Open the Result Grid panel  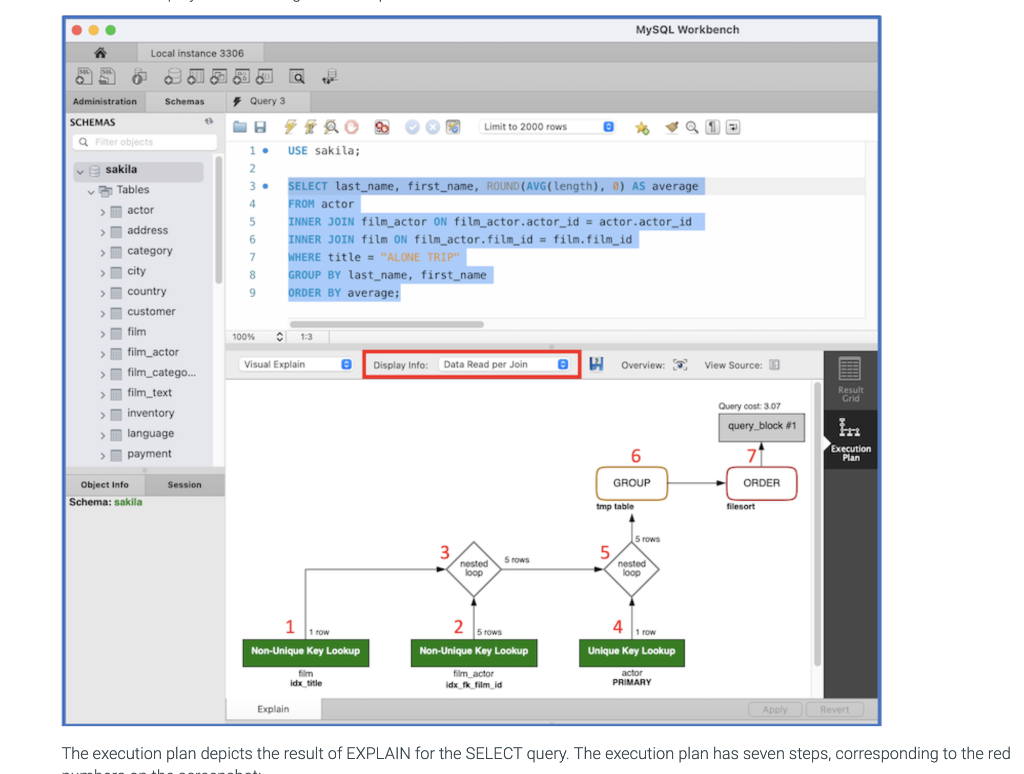tap(850, 380)
